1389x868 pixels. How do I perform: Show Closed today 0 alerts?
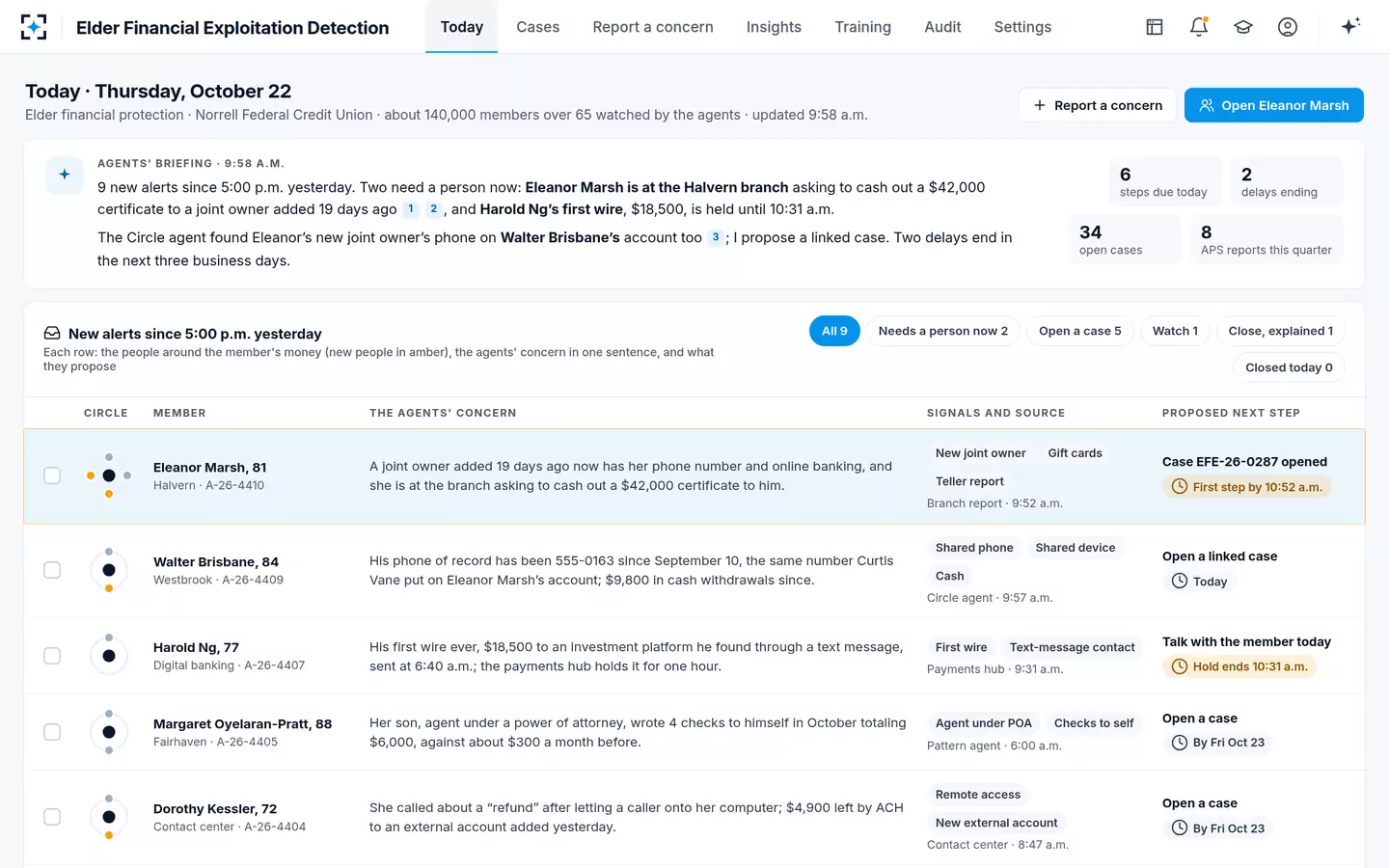(1289, 367)
